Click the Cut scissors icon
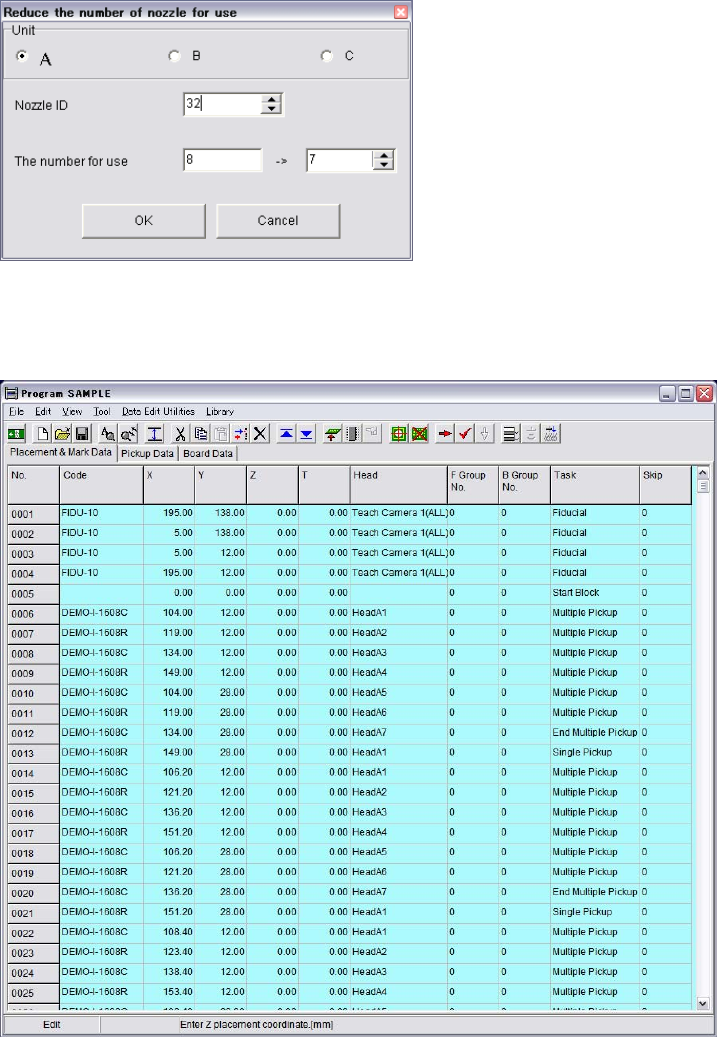Viewport: 717px width, 1037px height. [x=181, y=433]
